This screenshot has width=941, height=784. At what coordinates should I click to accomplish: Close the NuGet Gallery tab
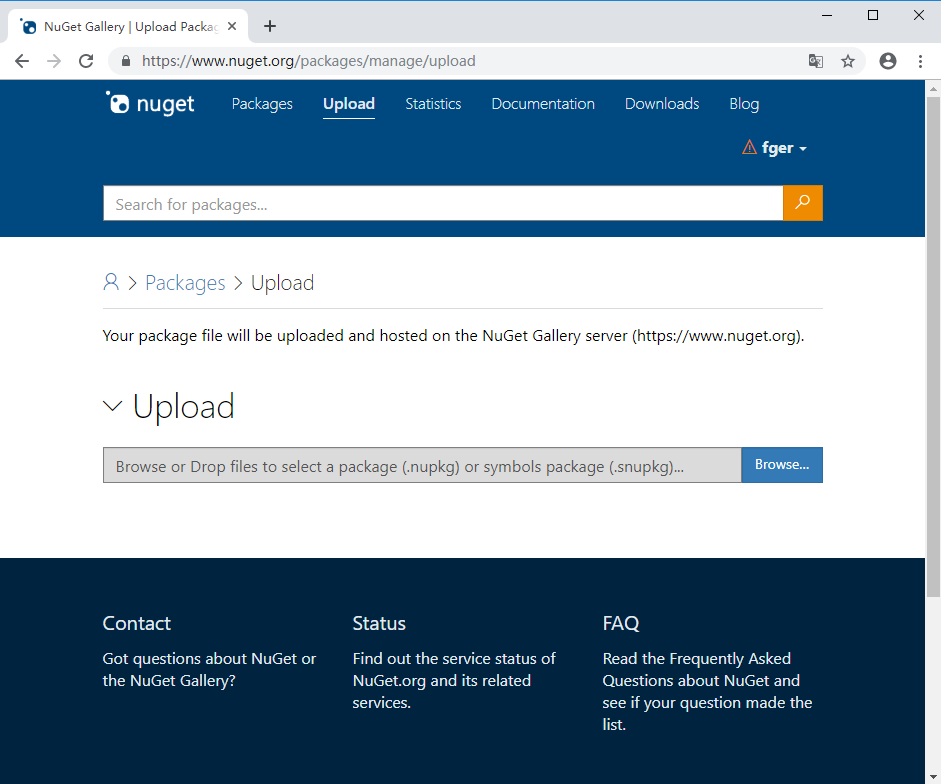click(x=232, y=26)
